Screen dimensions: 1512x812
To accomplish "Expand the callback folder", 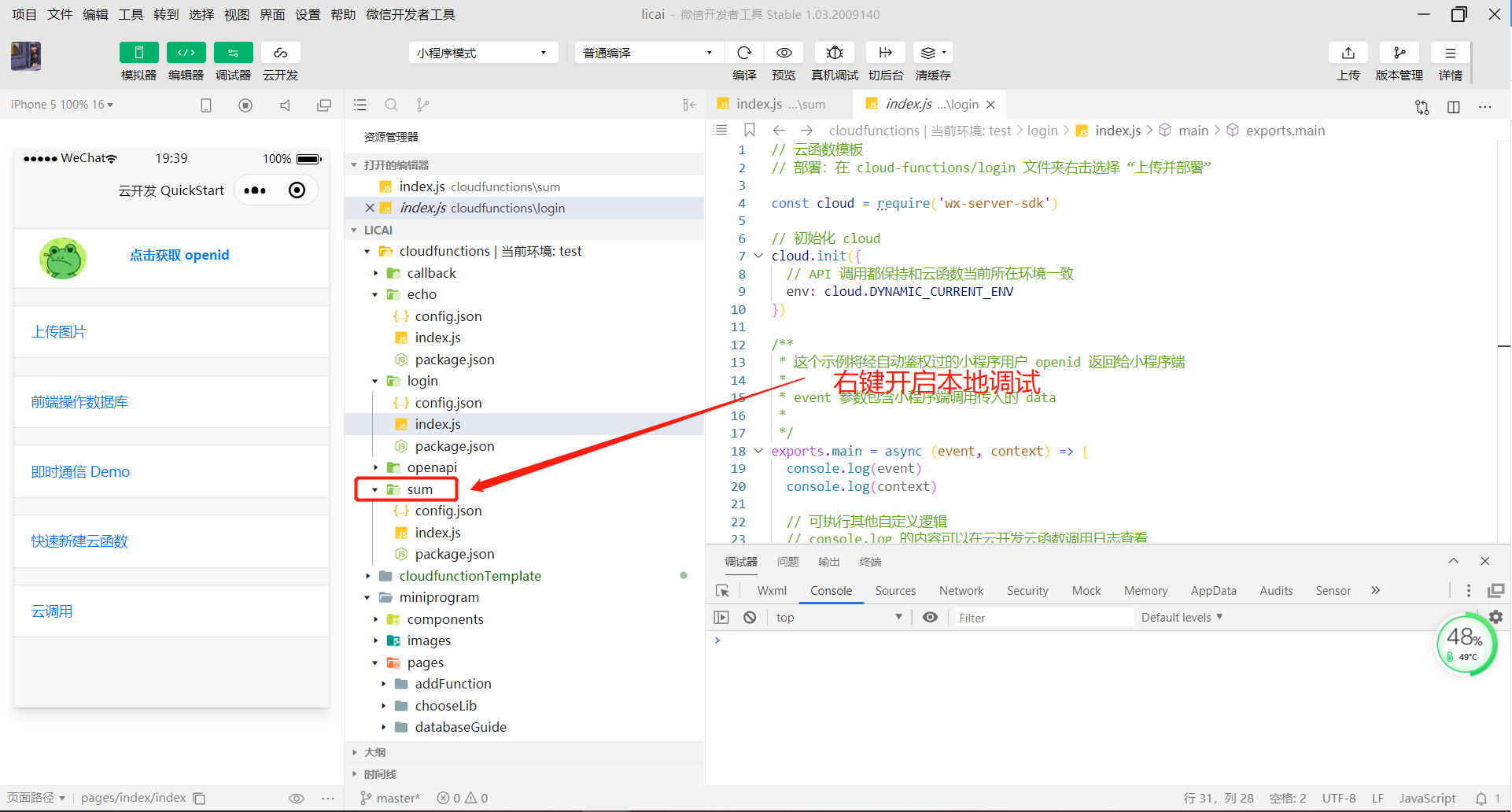I will pyautogui.click(x=375, y=273).
